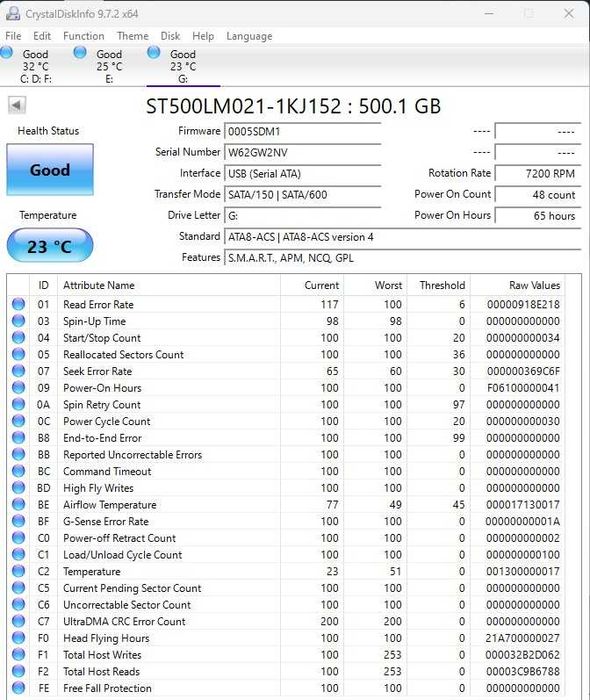Click the Firmware field 0005SDM1

coord(303,131)
